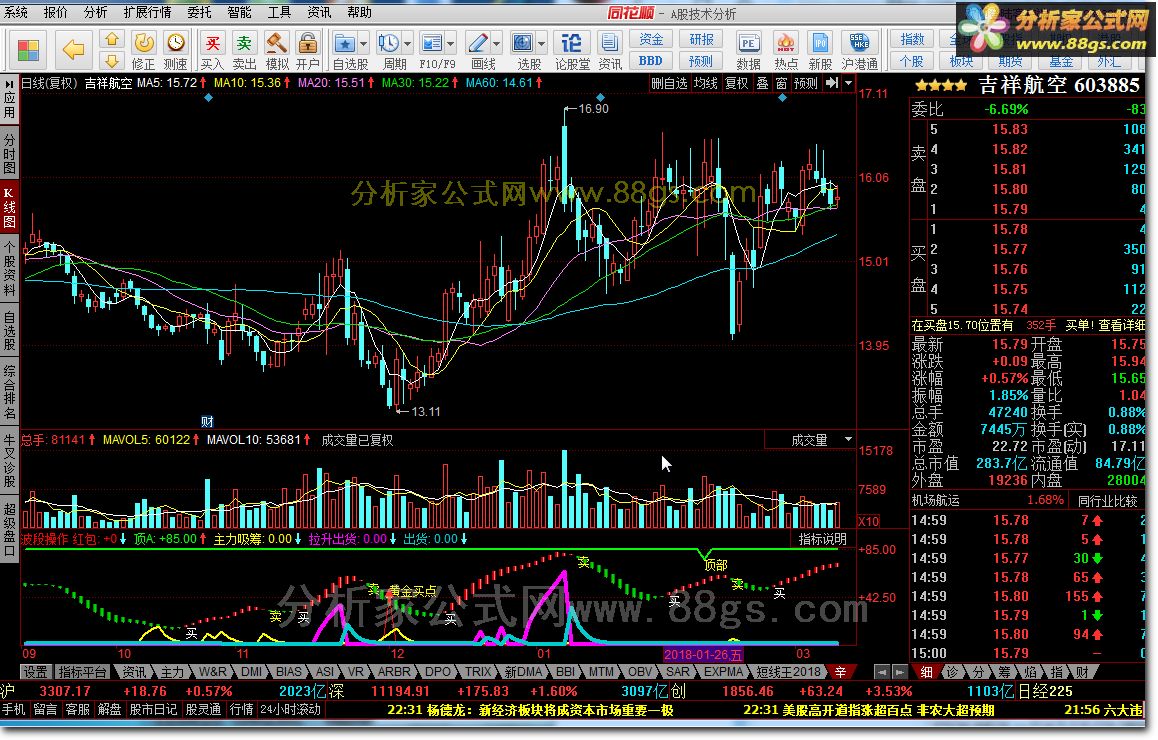The image size is (1158, 740).
Task: Click the 新股 IPO icon
Action: pos(820,50)
